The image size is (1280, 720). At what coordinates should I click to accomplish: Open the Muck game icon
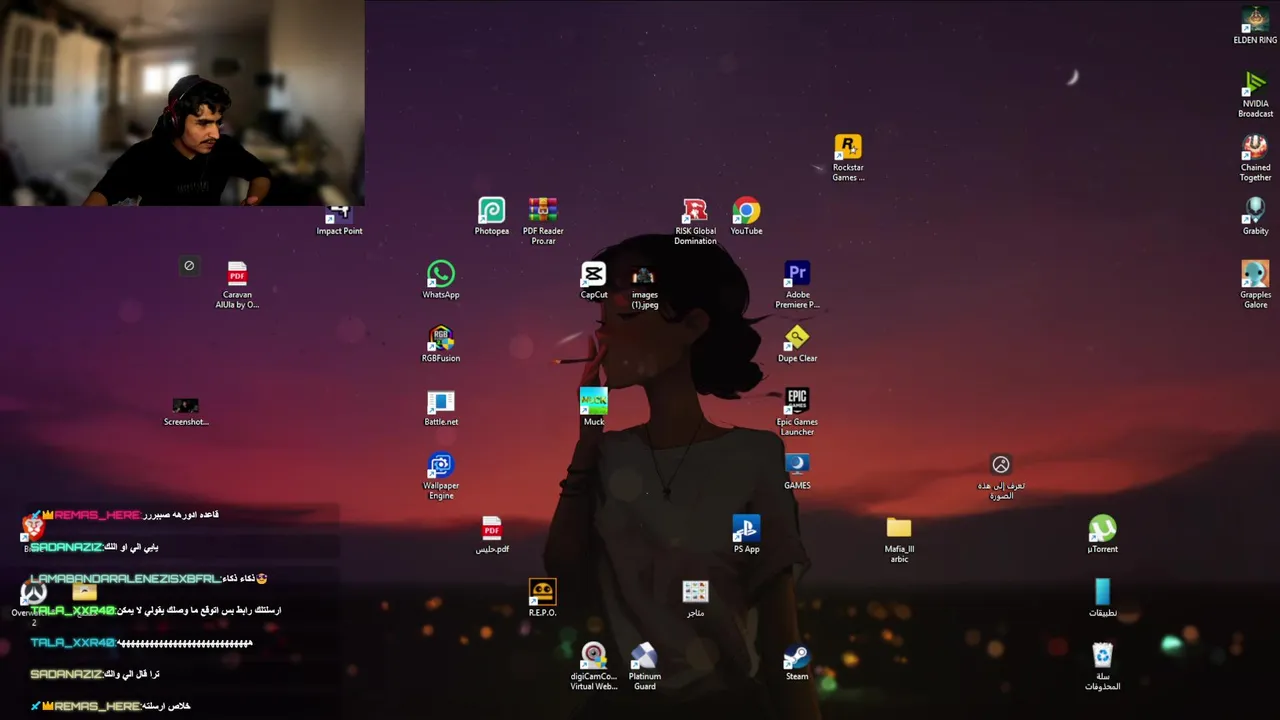tap(593, 407)
